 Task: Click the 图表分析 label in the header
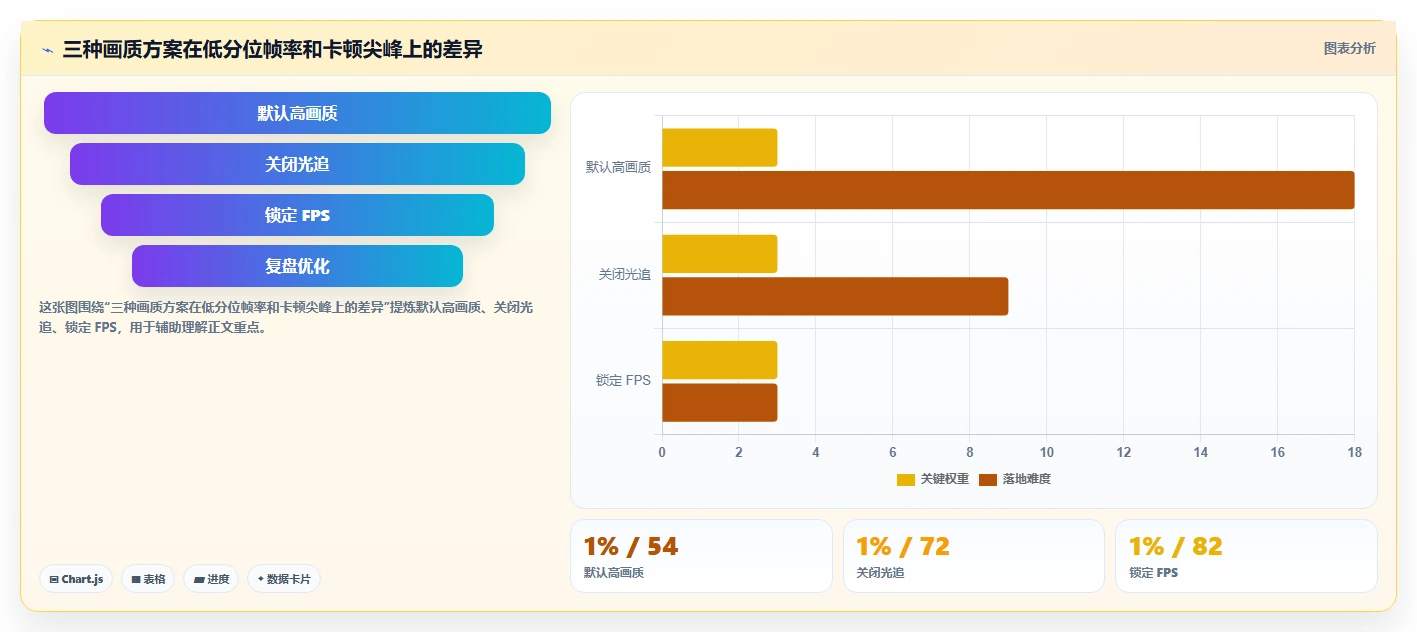1349,48
